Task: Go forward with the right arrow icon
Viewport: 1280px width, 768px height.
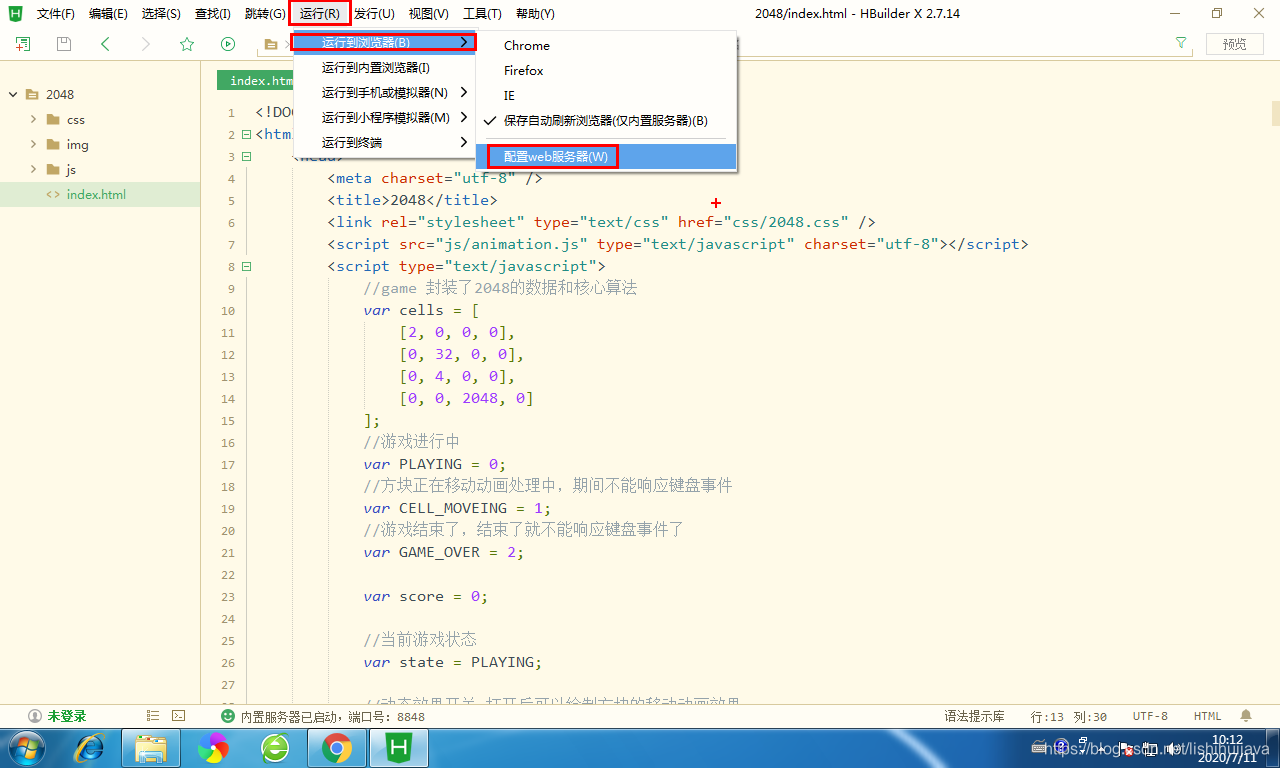Action: coord(146,44)
